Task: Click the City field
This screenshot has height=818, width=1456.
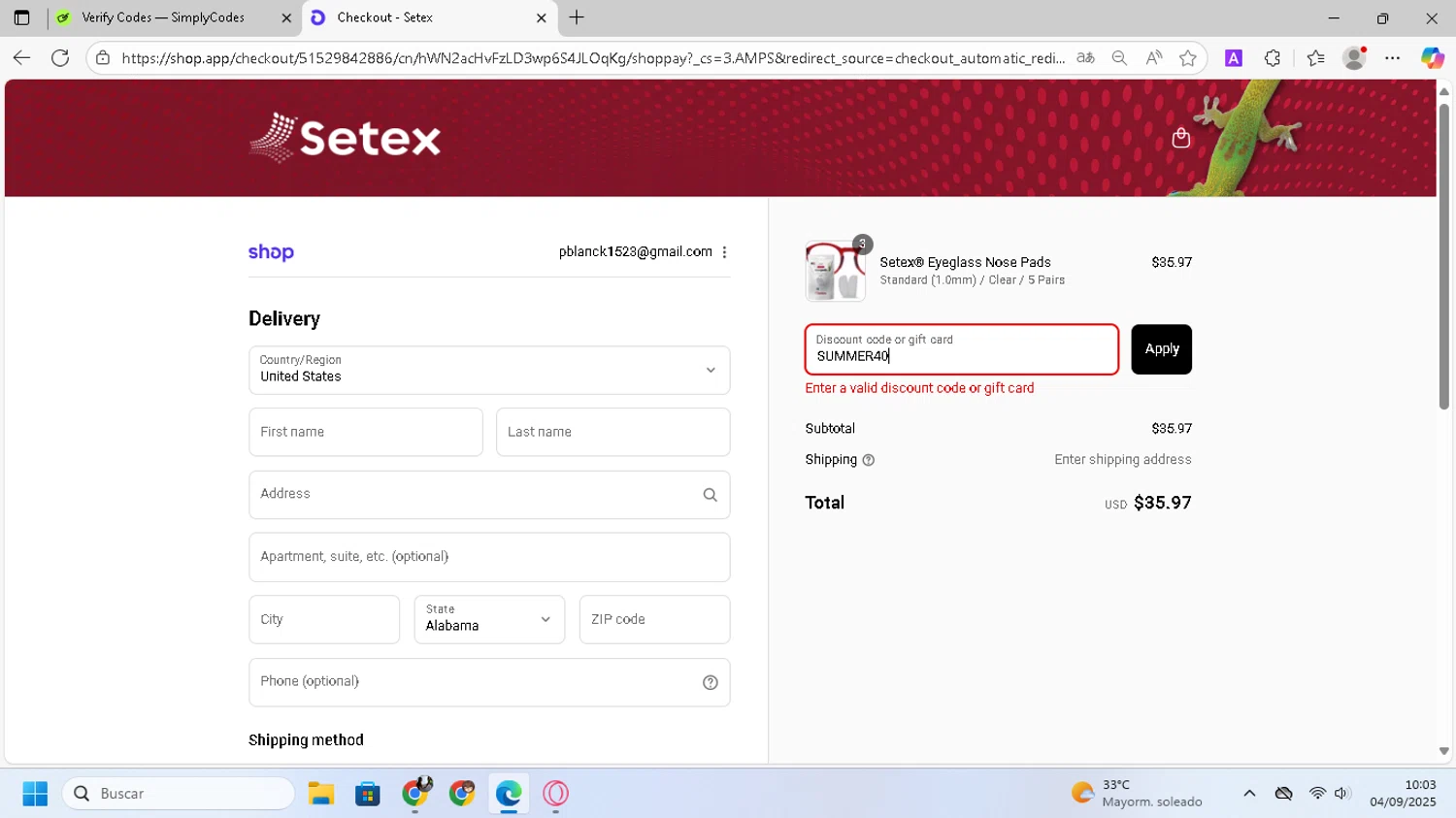Action: (x=324, y=619)
